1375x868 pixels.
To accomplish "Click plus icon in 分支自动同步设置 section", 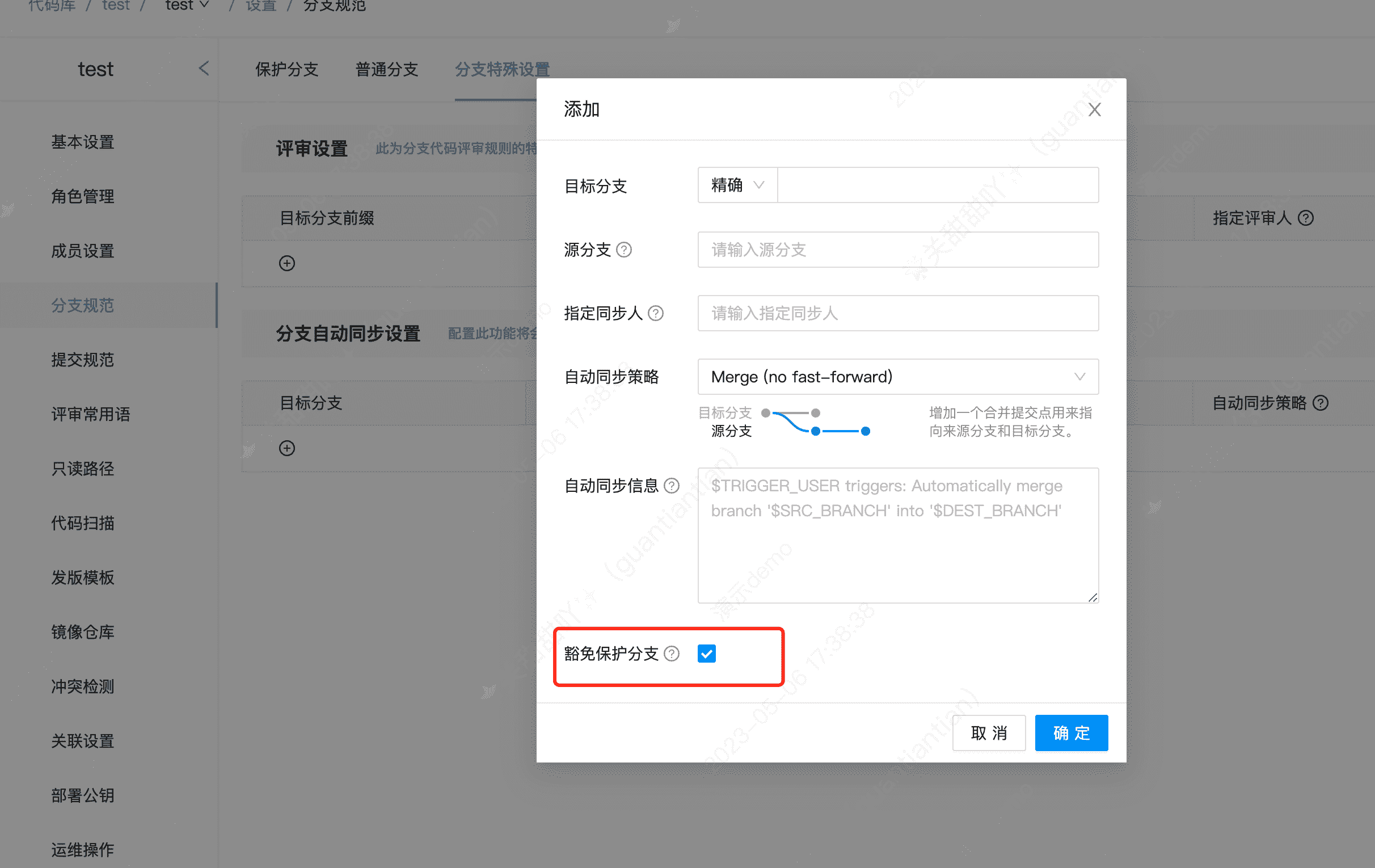I will [286, 448].
